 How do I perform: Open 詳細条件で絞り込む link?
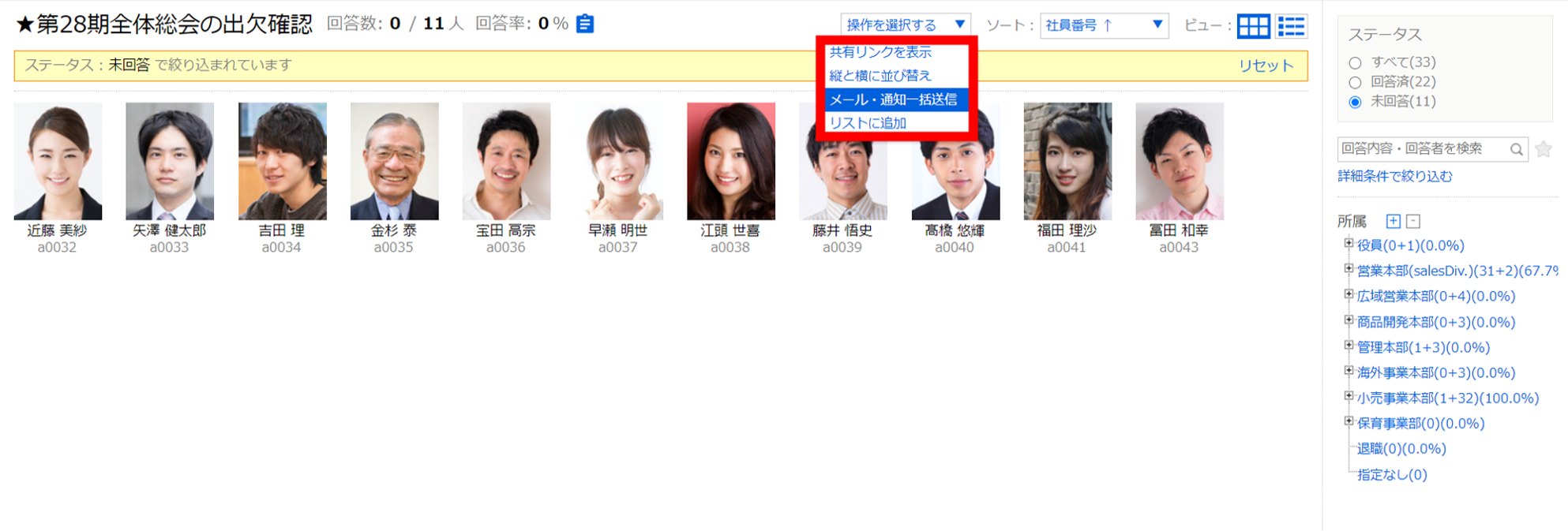pyautogui.click(x=1394, y=176)
